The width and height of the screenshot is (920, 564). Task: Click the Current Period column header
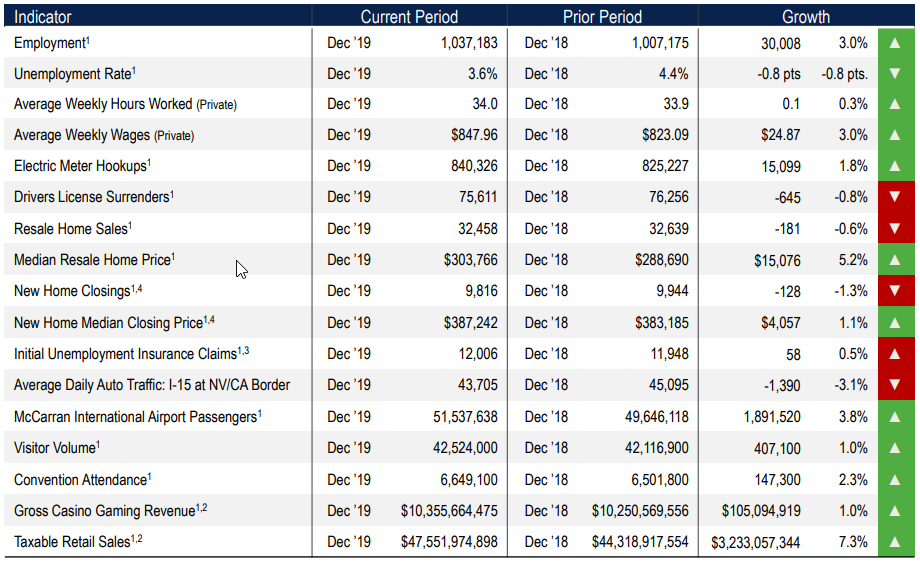click(x=409, y=17)
